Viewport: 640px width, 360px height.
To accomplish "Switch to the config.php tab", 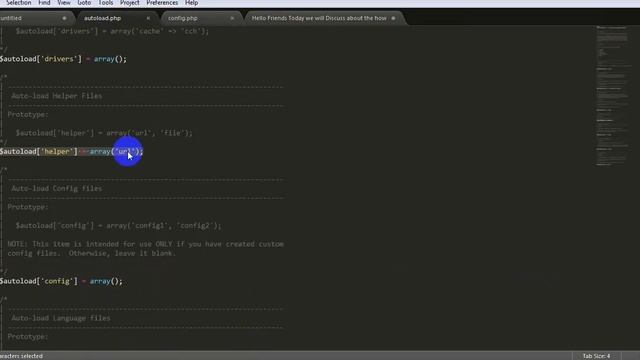I will 201,18.
